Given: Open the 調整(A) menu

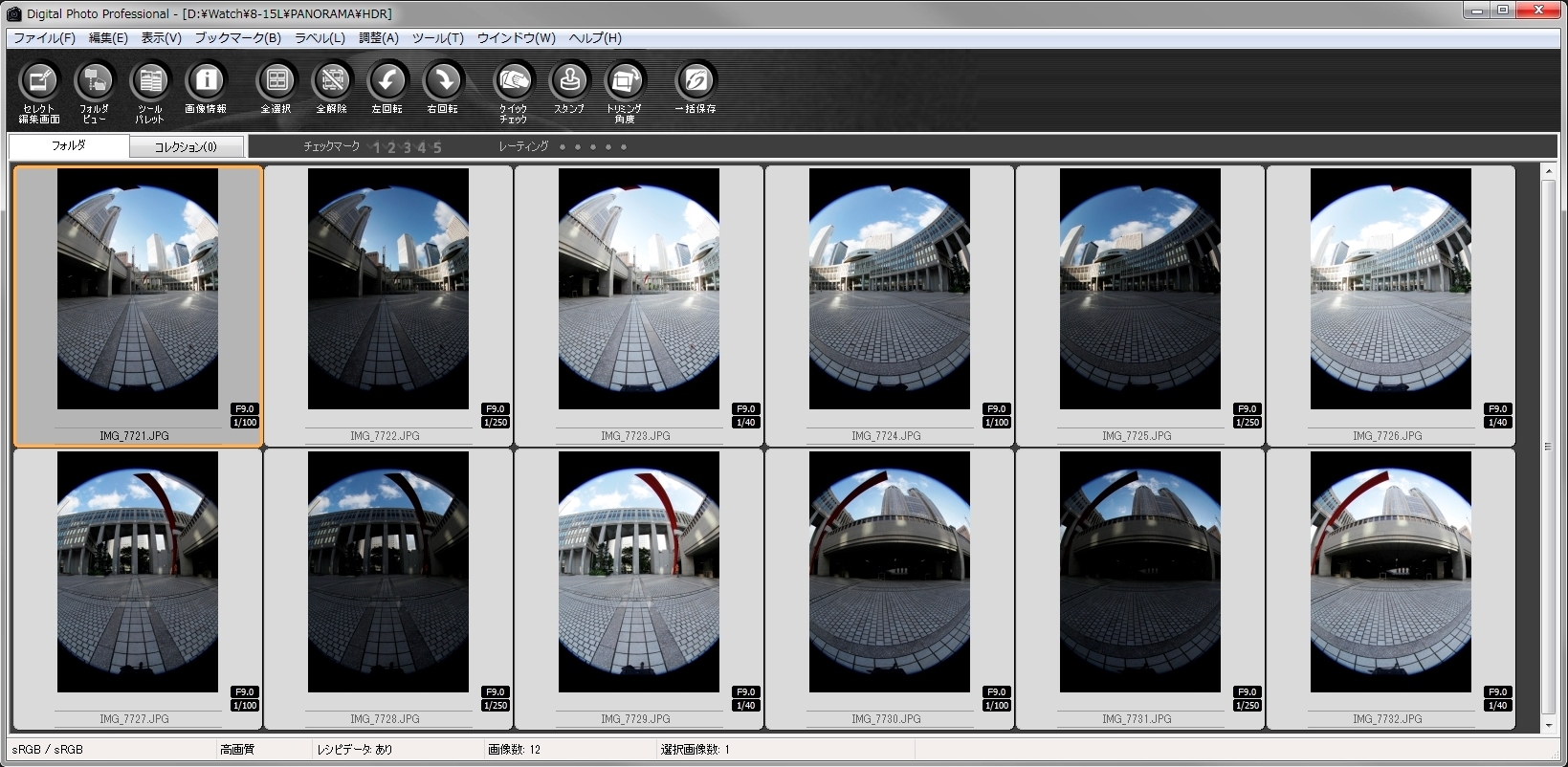Looking at the screenshot, I should point(379,38).
